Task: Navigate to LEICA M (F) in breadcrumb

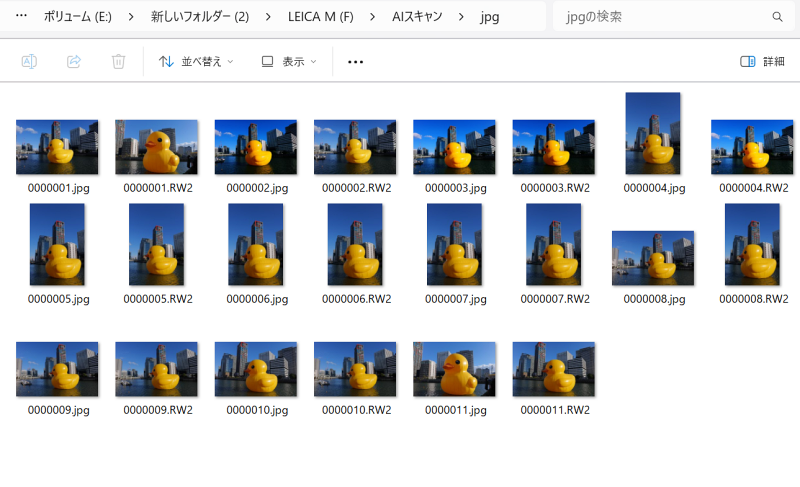Action: (x=320, y=17)
